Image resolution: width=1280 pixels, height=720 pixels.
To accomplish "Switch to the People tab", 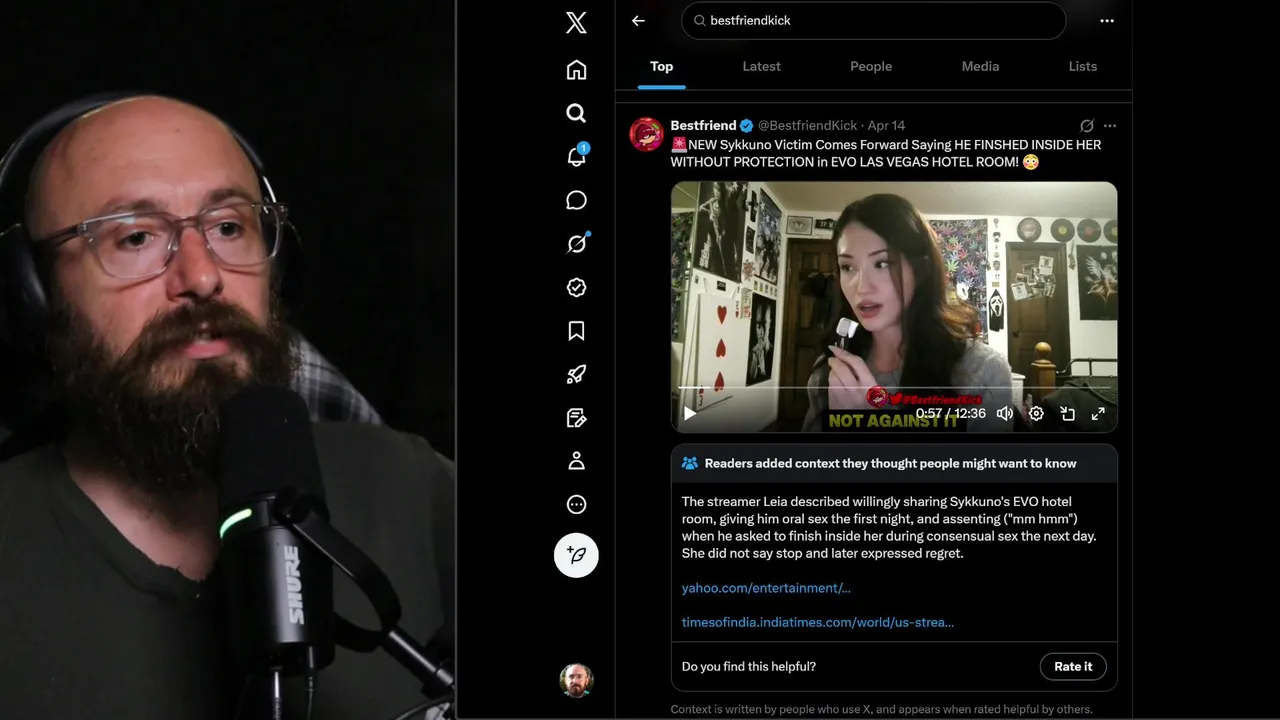I will point(871,66).
